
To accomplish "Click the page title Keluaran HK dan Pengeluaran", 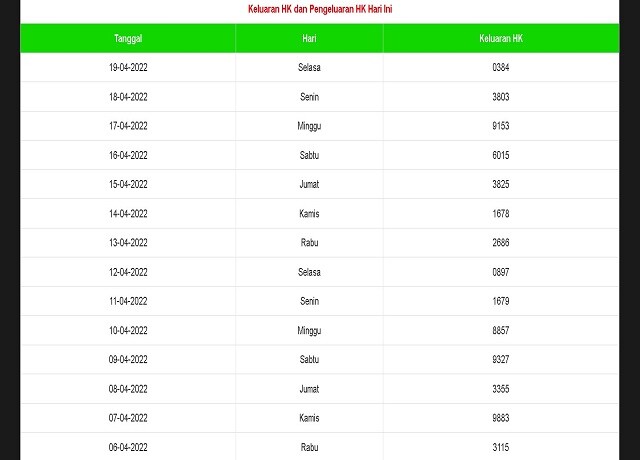I will [x=320, y=9].
